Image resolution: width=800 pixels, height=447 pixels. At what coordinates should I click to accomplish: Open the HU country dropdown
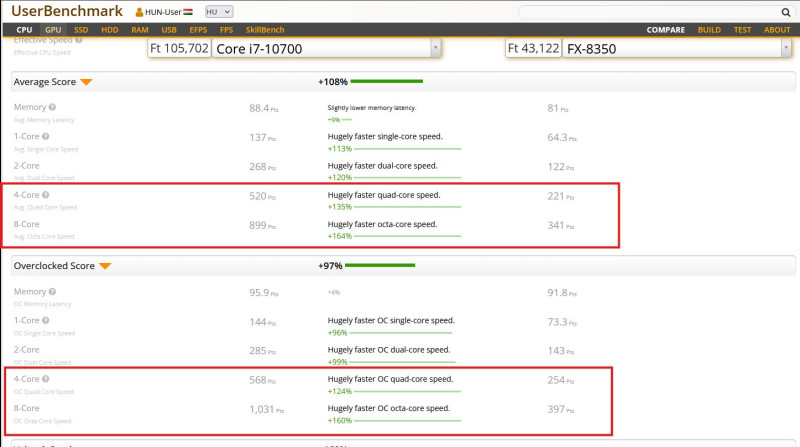(219, 12)
